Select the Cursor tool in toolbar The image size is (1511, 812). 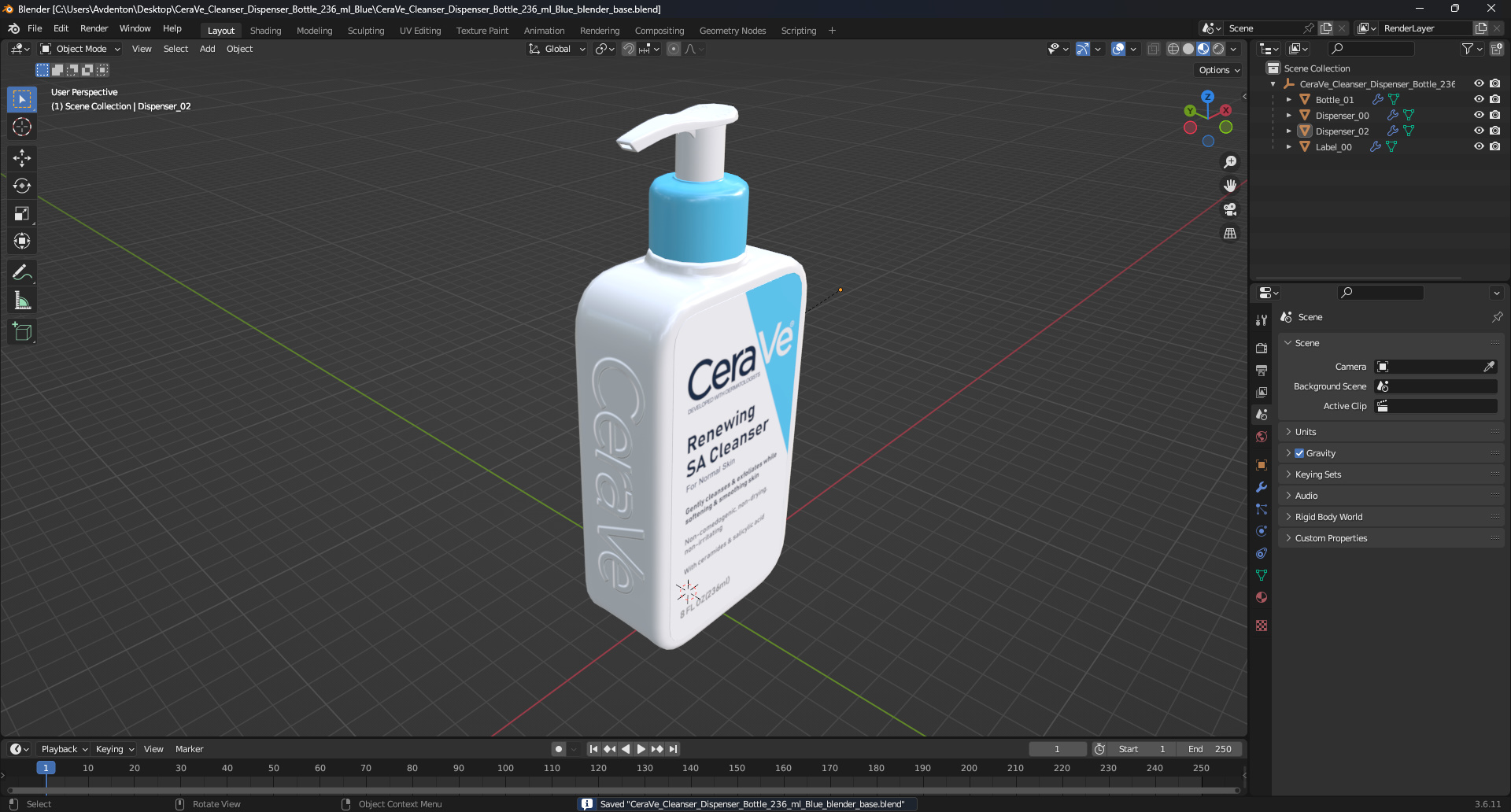(x=22, y=127)
